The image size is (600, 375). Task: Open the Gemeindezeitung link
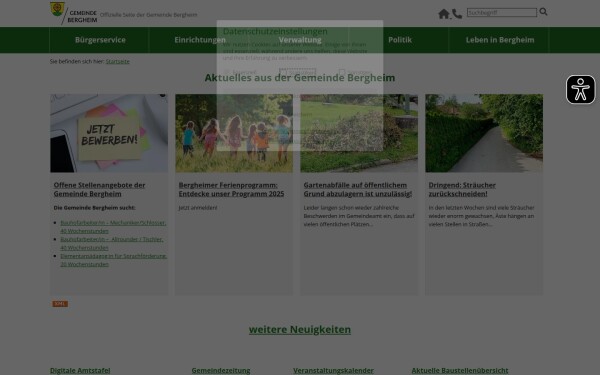pyautogui.click(x=221, y=370)
